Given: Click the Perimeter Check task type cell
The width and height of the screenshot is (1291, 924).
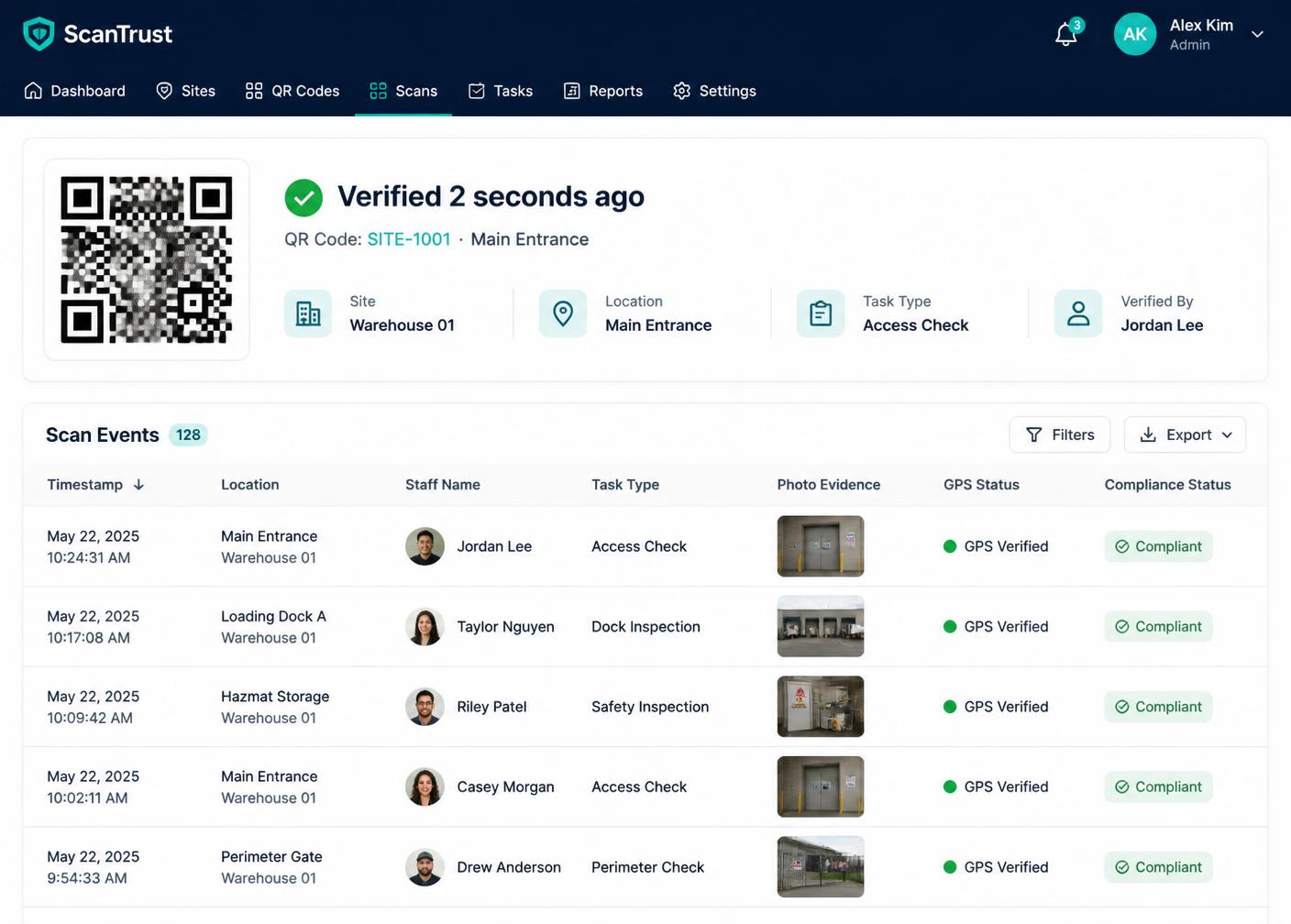Looking at the screenshot, I should coord(648,867).
